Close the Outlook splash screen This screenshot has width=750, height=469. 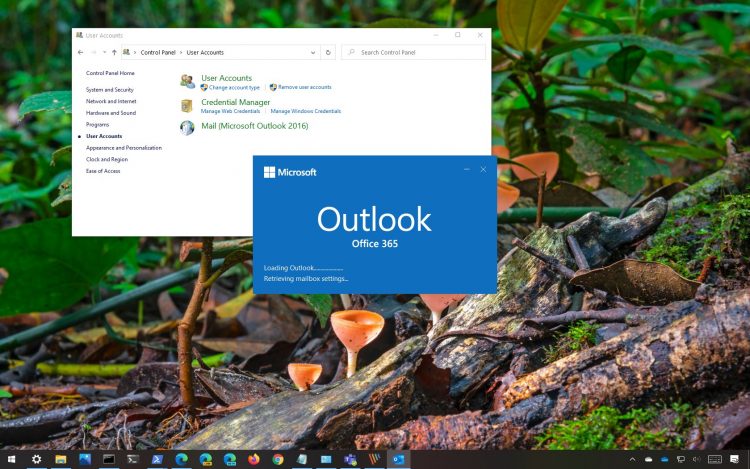coord(483,169)
